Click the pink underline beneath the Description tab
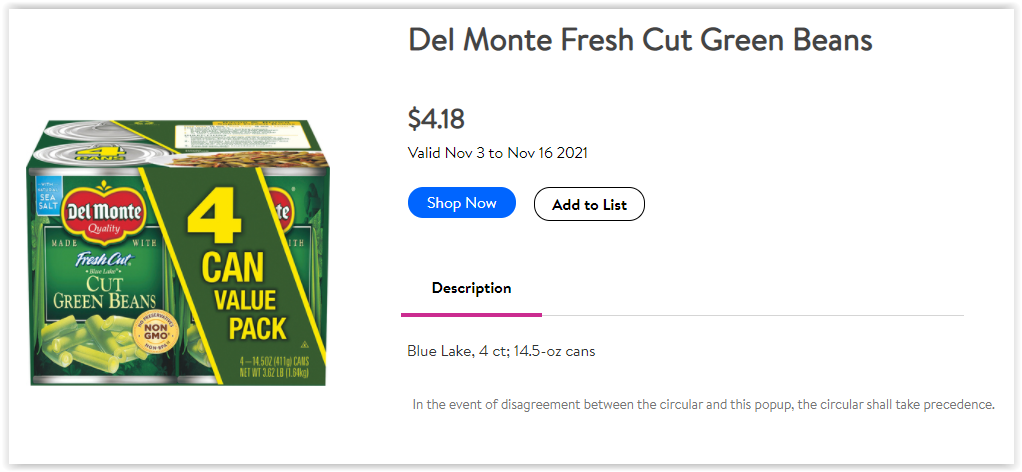Screen dimensions: 1022x472 click(x=471, y=314)
